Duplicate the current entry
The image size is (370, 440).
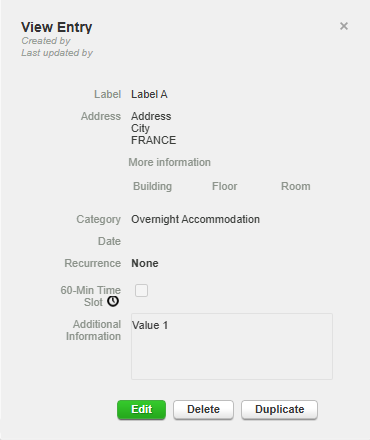pos(279,409)
